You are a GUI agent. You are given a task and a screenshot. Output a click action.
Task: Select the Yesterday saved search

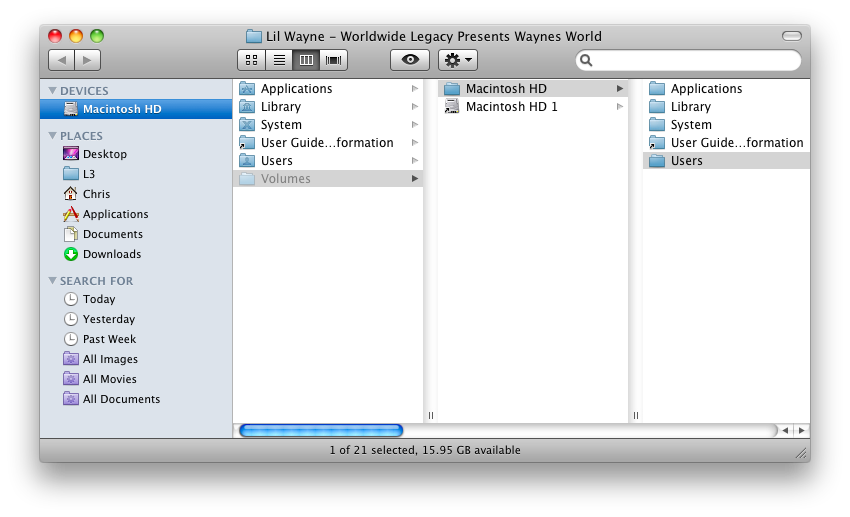pyautogui.click(x=136, y=319)
